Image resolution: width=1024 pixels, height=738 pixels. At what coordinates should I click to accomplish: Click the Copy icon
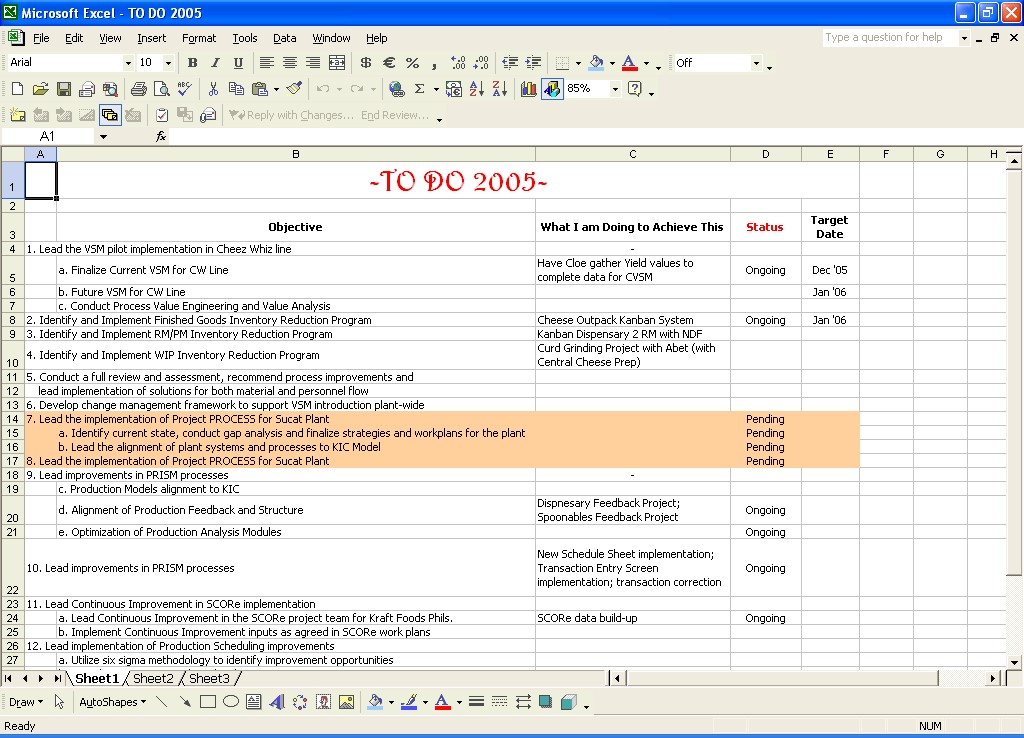click(236, 89)
